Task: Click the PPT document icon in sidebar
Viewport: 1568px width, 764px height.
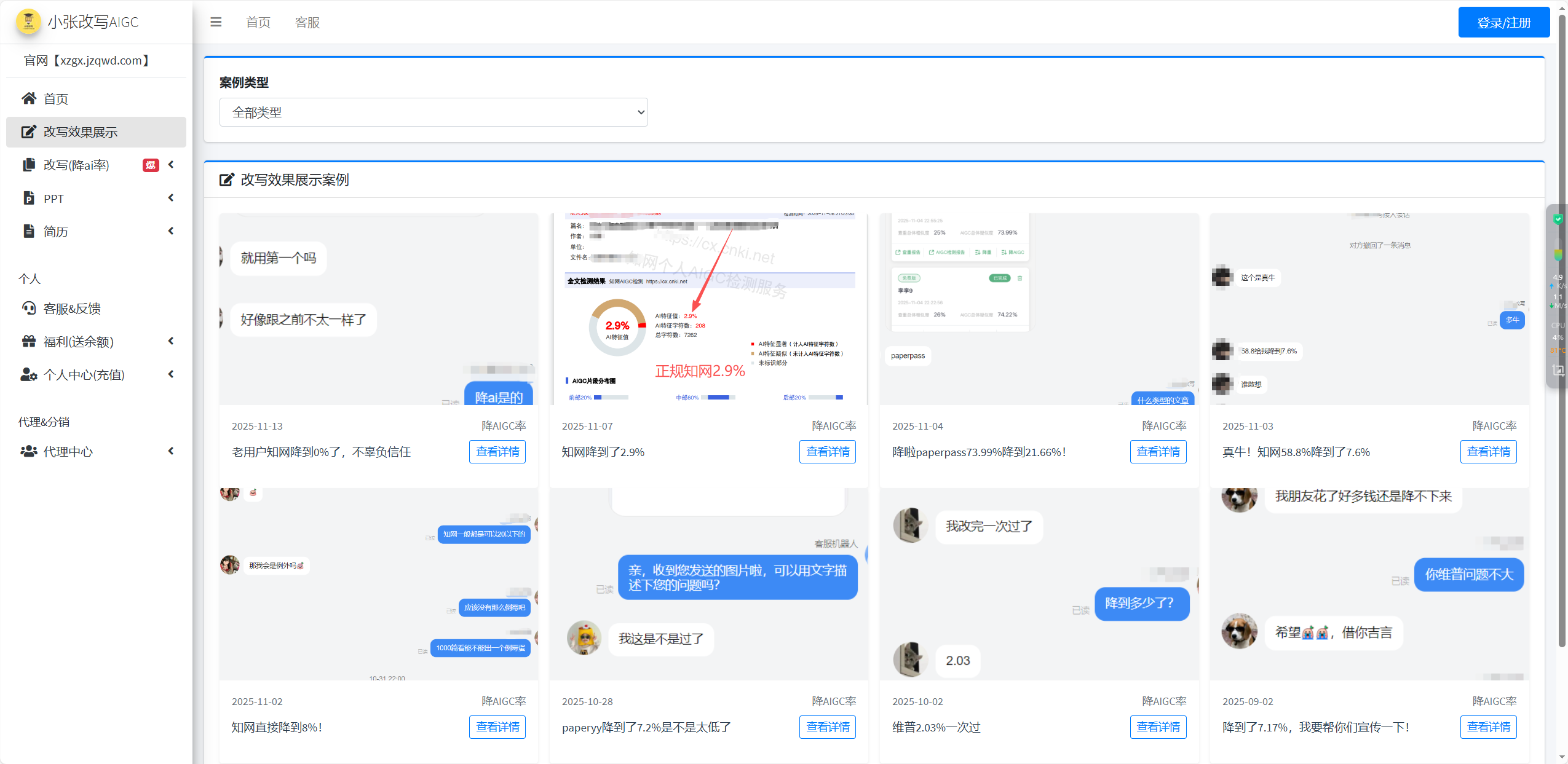Action: pos(28,198)
